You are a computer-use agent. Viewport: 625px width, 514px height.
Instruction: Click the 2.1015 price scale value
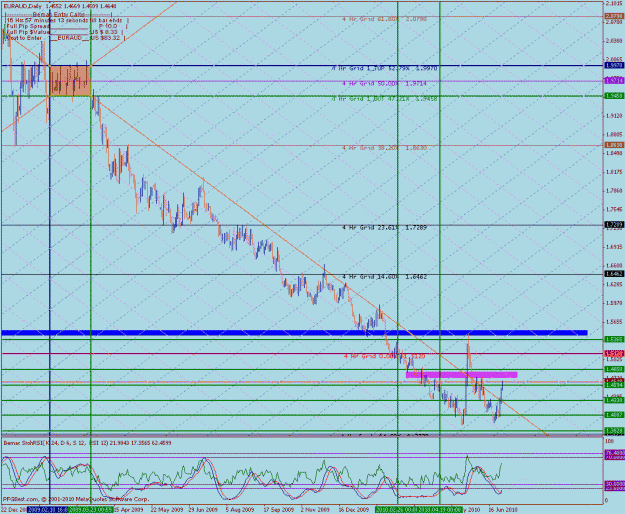(614, 3)
